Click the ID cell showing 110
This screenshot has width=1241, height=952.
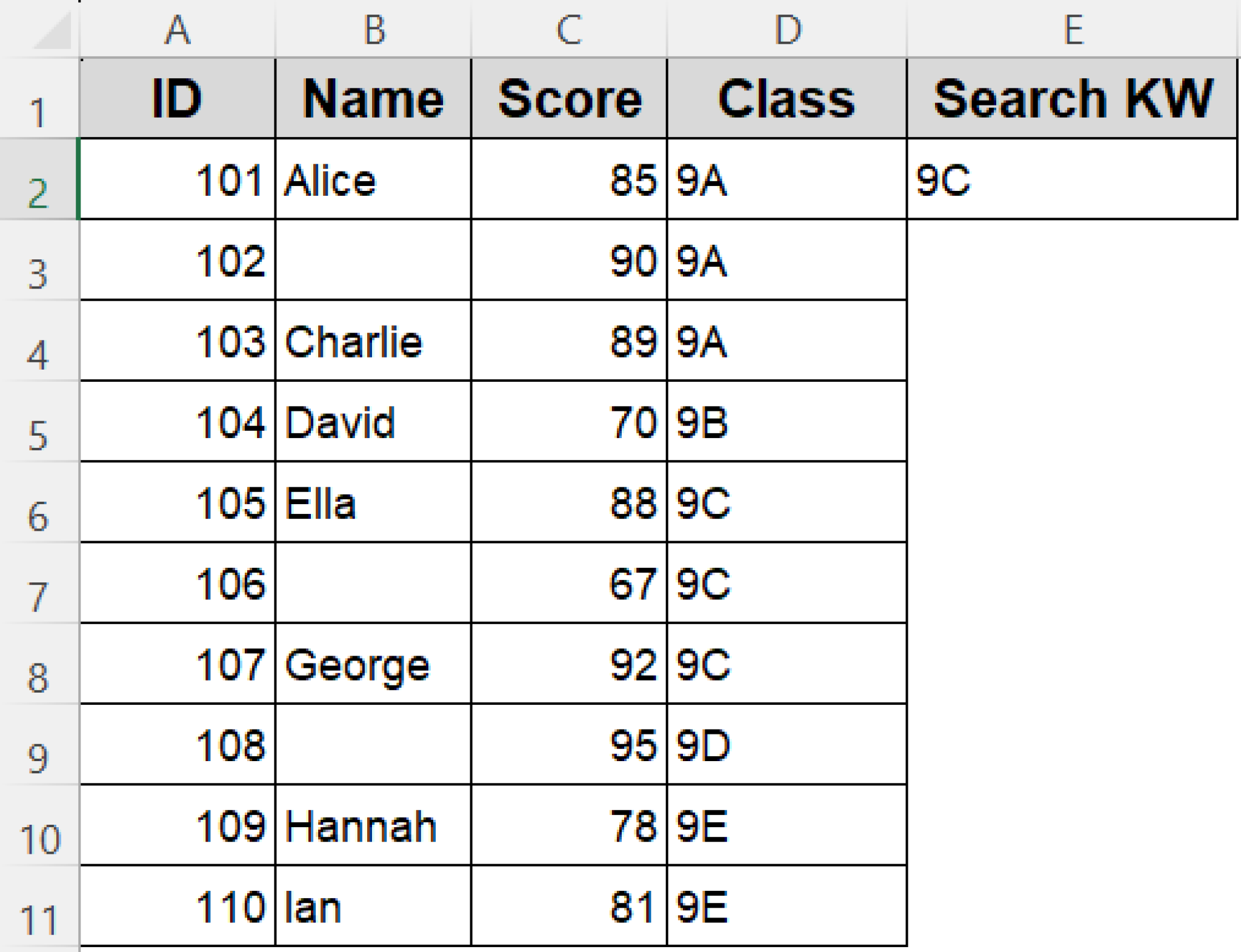pos(177,907)
